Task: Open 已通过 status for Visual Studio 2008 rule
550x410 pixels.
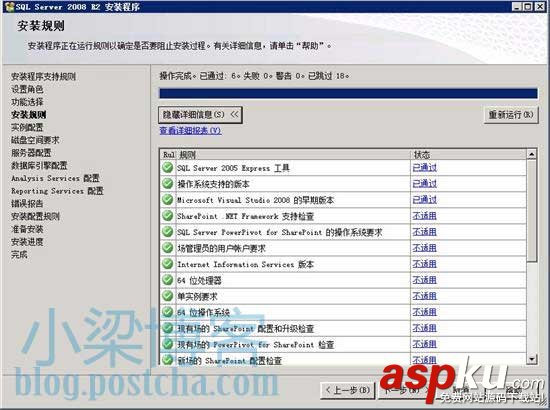Action: 424,200
